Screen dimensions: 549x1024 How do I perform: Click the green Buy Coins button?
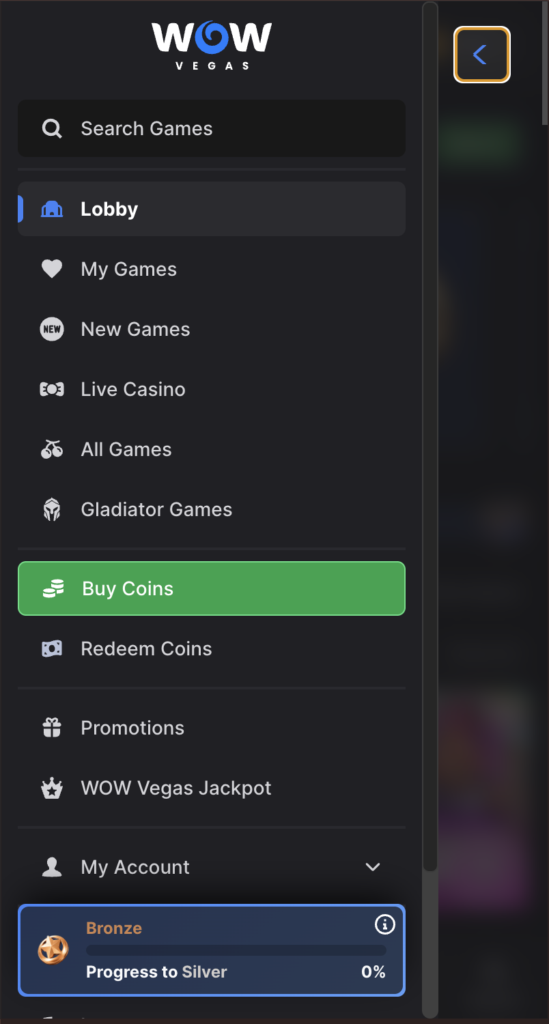coord(212,588)
